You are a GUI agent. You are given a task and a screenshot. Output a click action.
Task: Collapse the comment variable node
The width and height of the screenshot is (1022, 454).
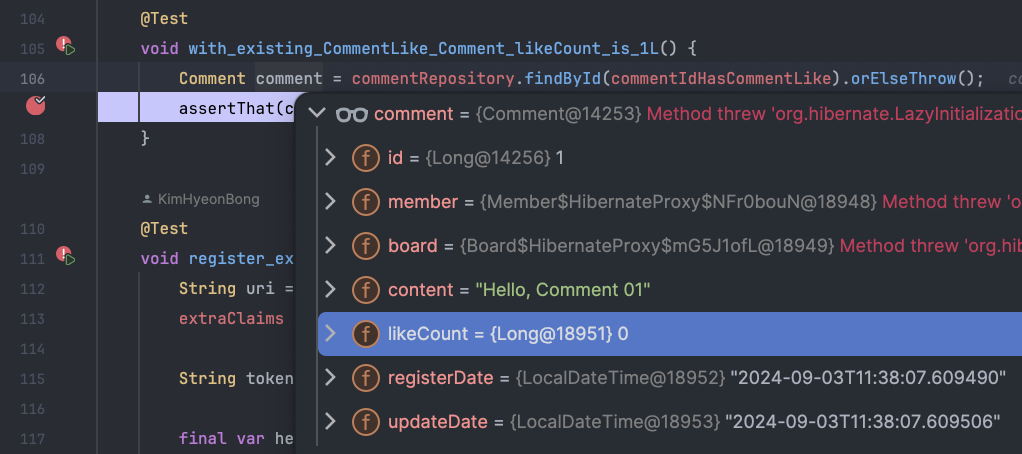pyautogui.click(x=317, y=113)
